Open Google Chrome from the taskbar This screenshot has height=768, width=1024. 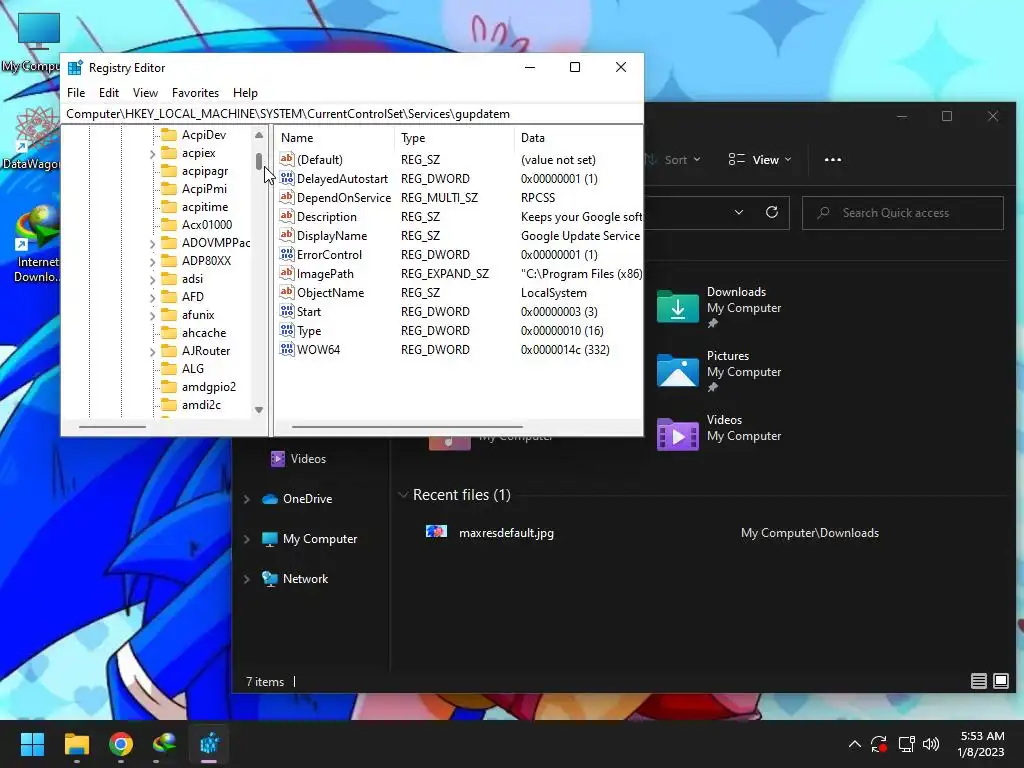(x=121, y=744)
